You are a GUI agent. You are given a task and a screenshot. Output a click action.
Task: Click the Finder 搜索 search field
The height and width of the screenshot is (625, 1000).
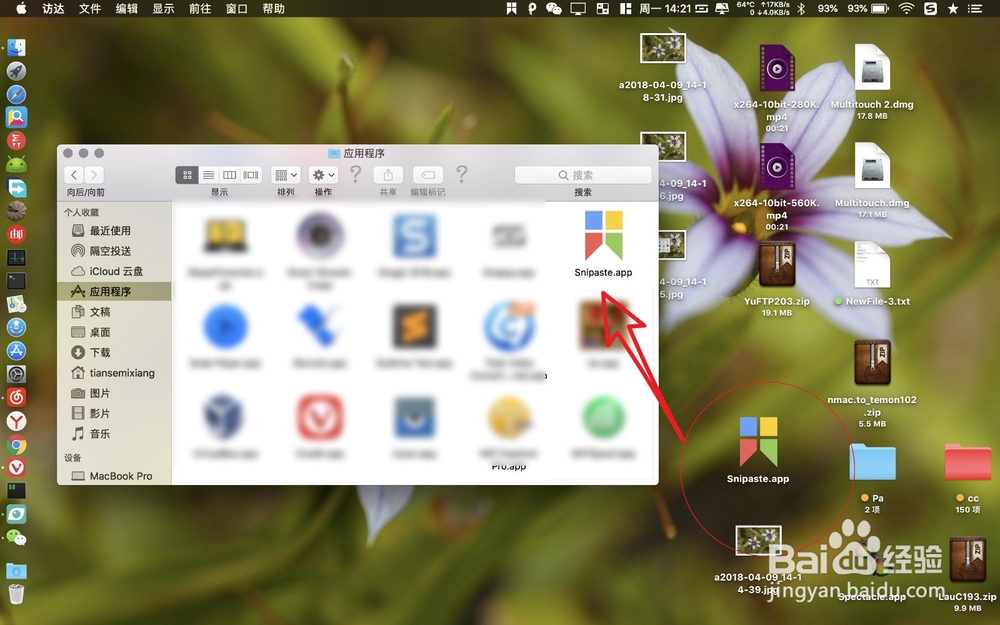pyautogui.click(x=583, y=175)
